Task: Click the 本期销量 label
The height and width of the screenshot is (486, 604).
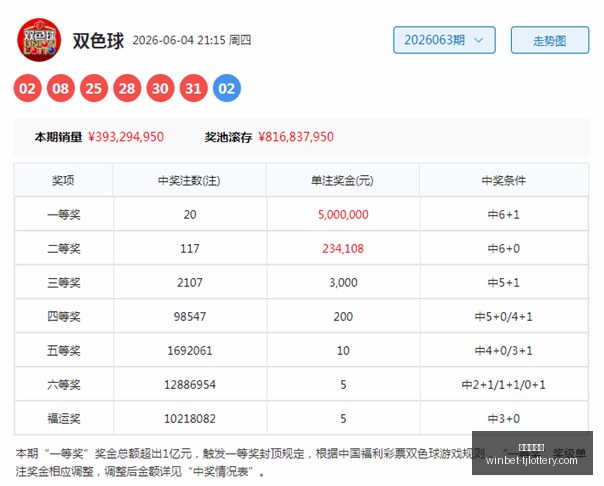Action: pos(58,137)
